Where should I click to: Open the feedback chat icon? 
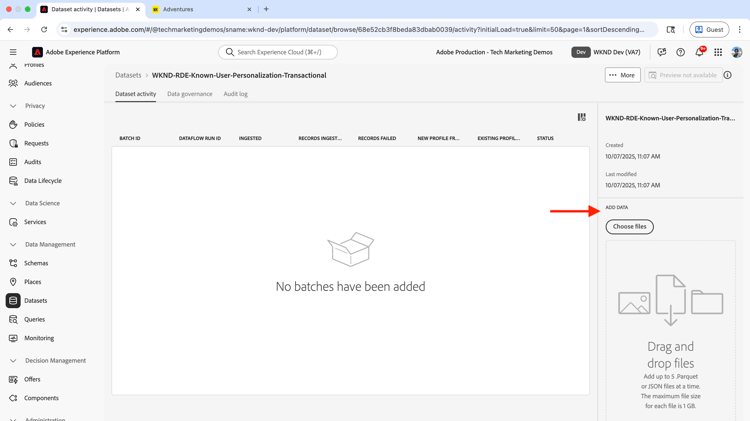click(x=662, y=52)
